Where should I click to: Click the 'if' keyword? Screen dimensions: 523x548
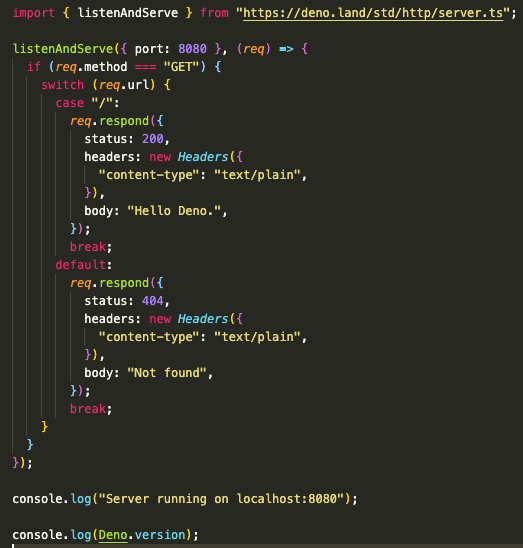click(x=34, y=67)
